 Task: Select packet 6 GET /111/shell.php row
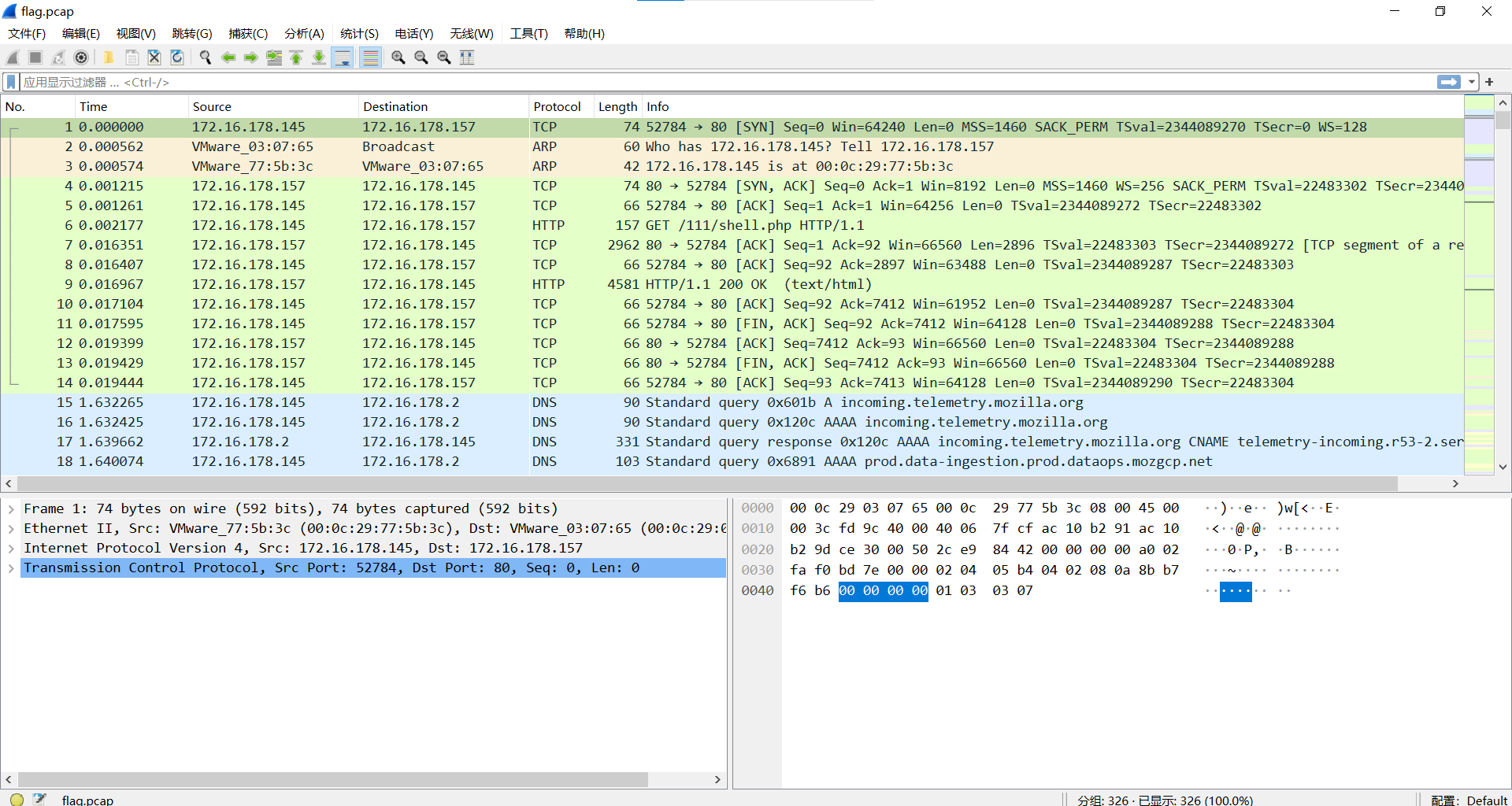click(732, 225)
